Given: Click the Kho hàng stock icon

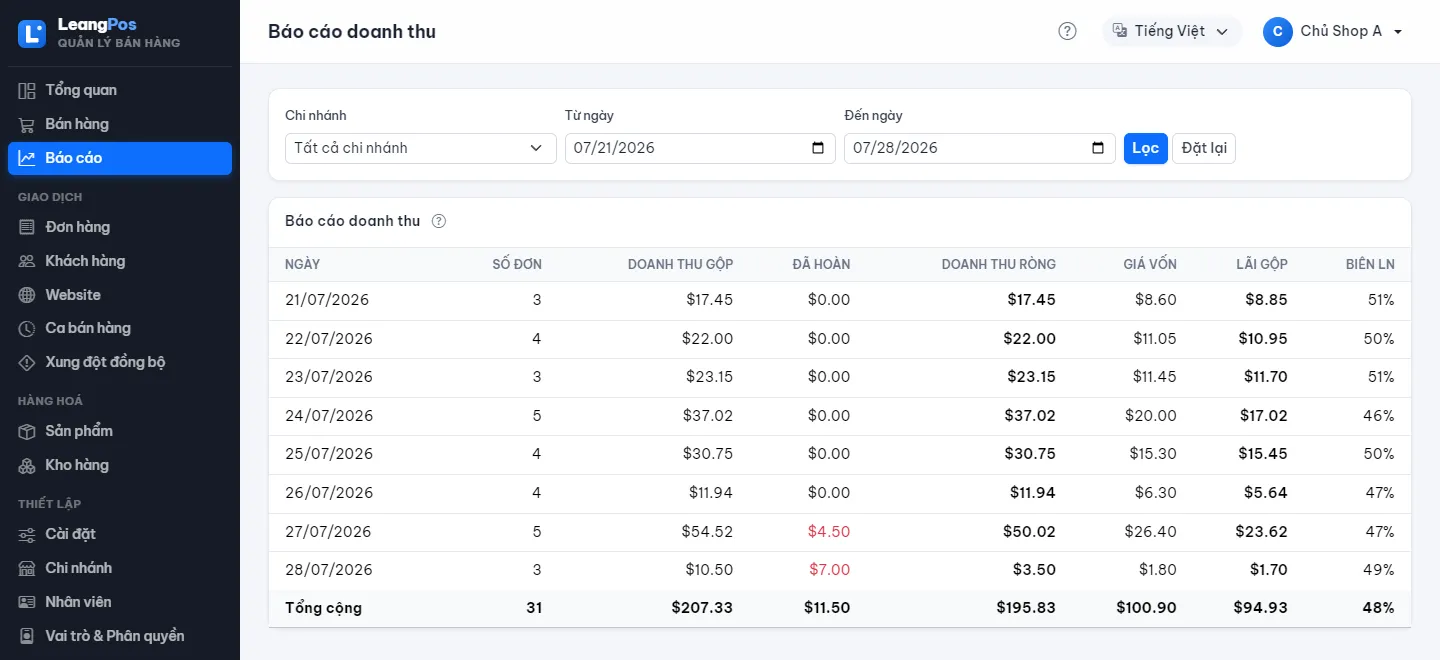Looking at the screenshot, I should click(27, 465).
